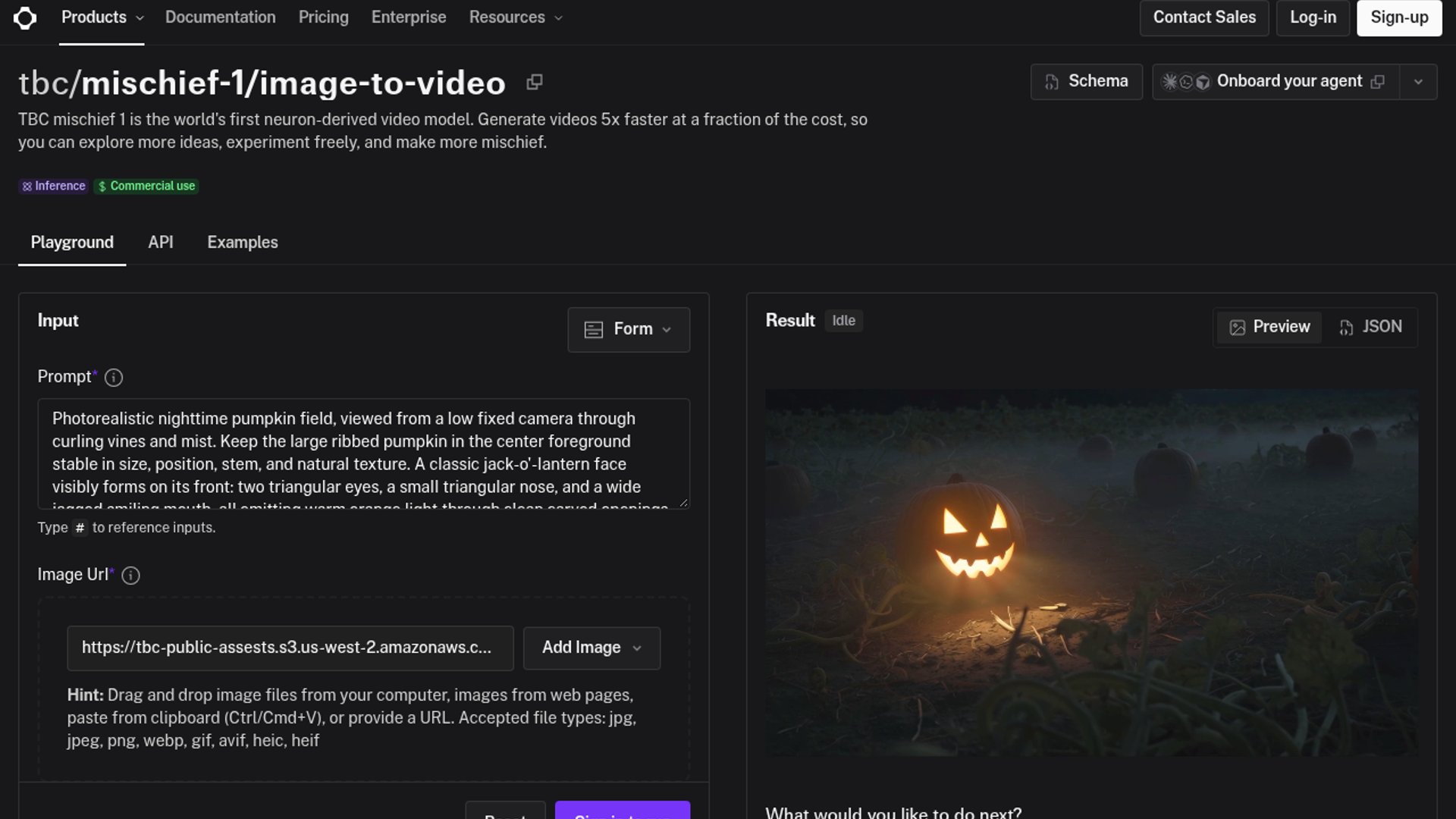Select the Playground tab
The height and width of the screenshot is (819, 1456).
pyautogui.click(x=72, y=243)
